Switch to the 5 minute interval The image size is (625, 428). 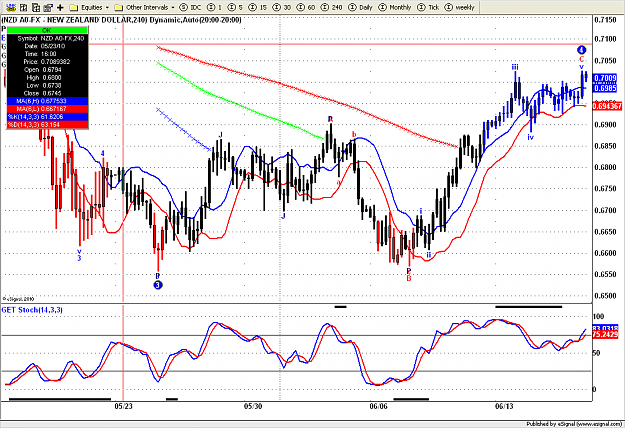pyautogui.click(x=235, y=7)
